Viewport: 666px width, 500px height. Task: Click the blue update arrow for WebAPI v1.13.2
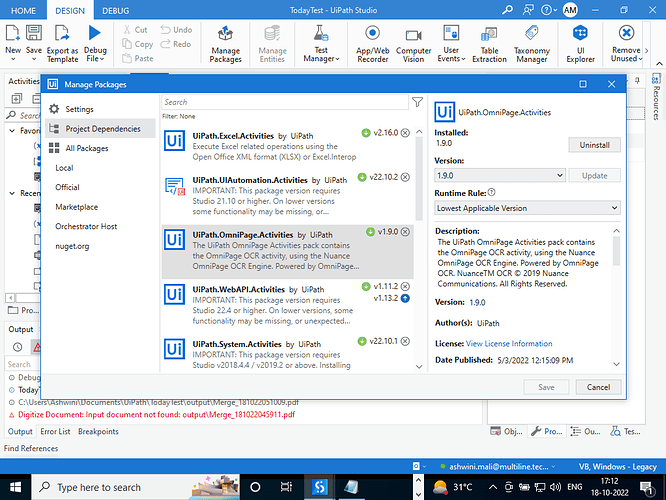click(405, 298)
